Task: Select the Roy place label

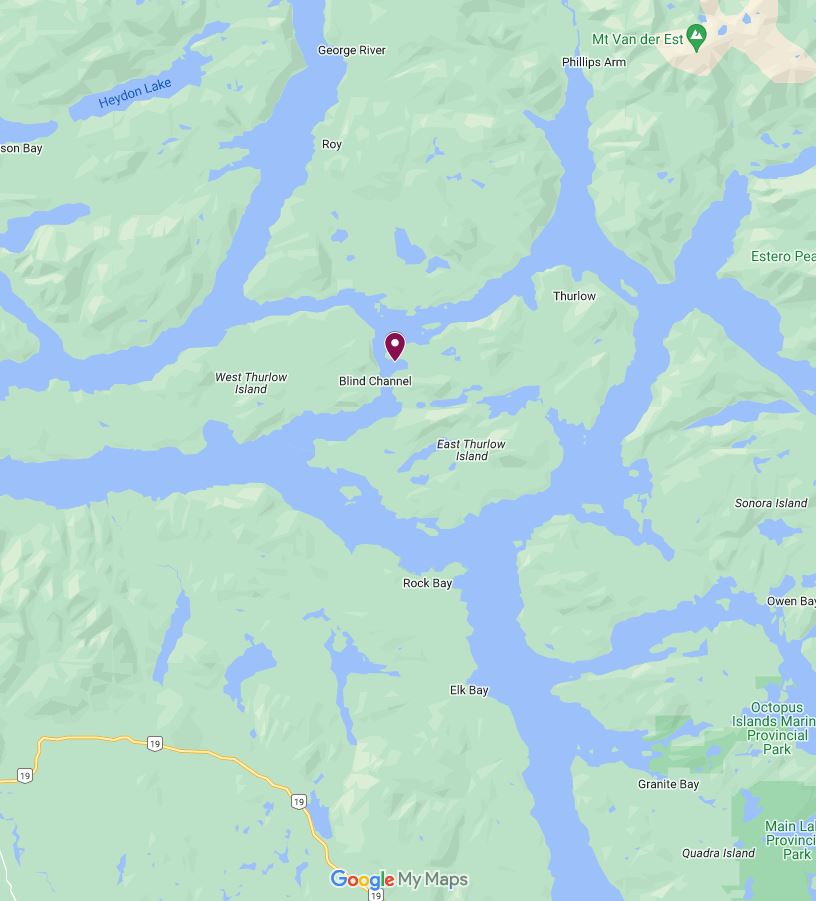Action: [x=332, y=144]
